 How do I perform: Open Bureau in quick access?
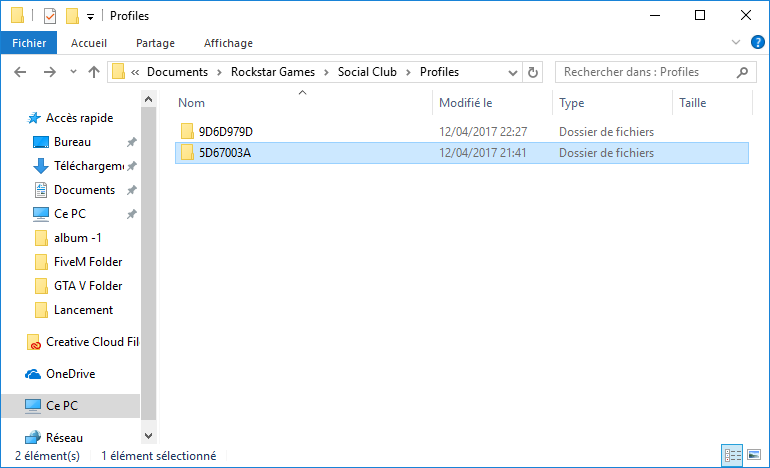(x=72, y=142)
